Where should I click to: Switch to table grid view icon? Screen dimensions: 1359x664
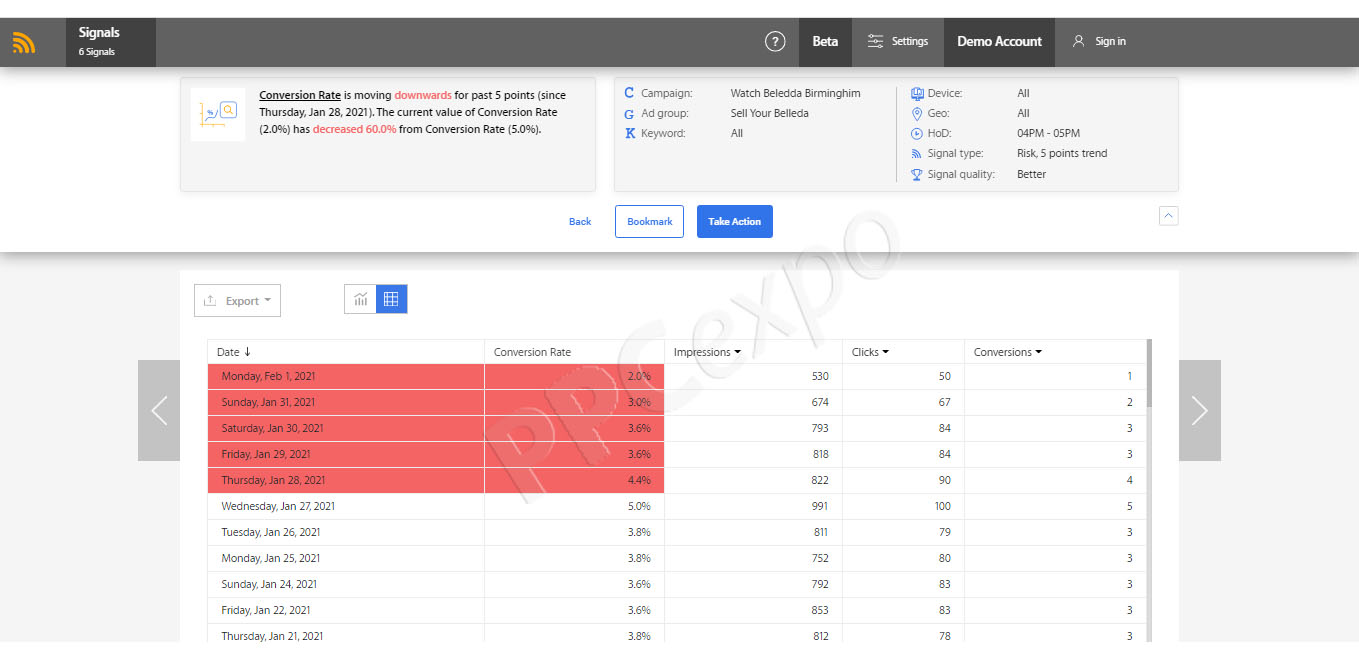click(391, 299)
